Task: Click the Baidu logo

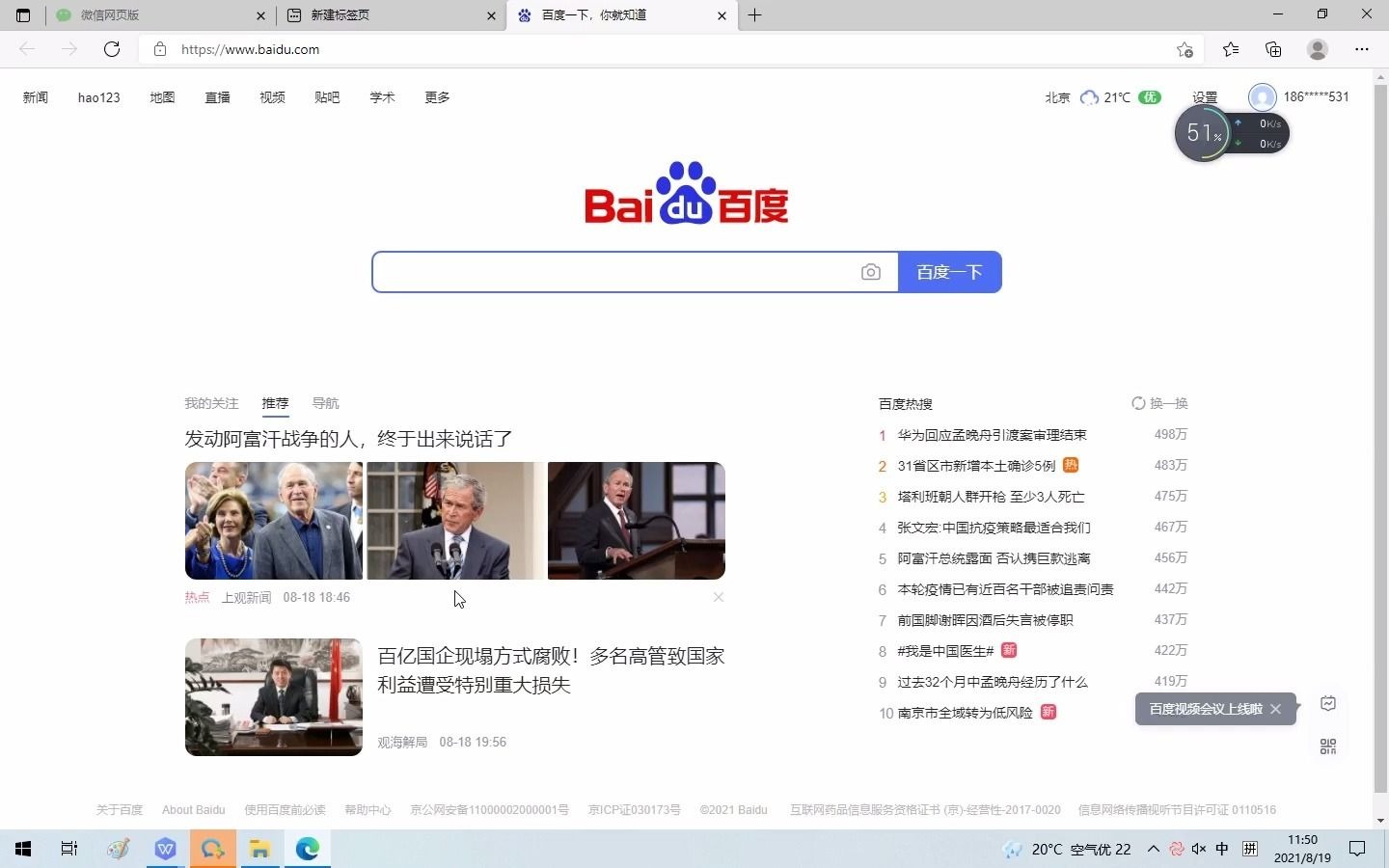Action: tap(687, 193)
